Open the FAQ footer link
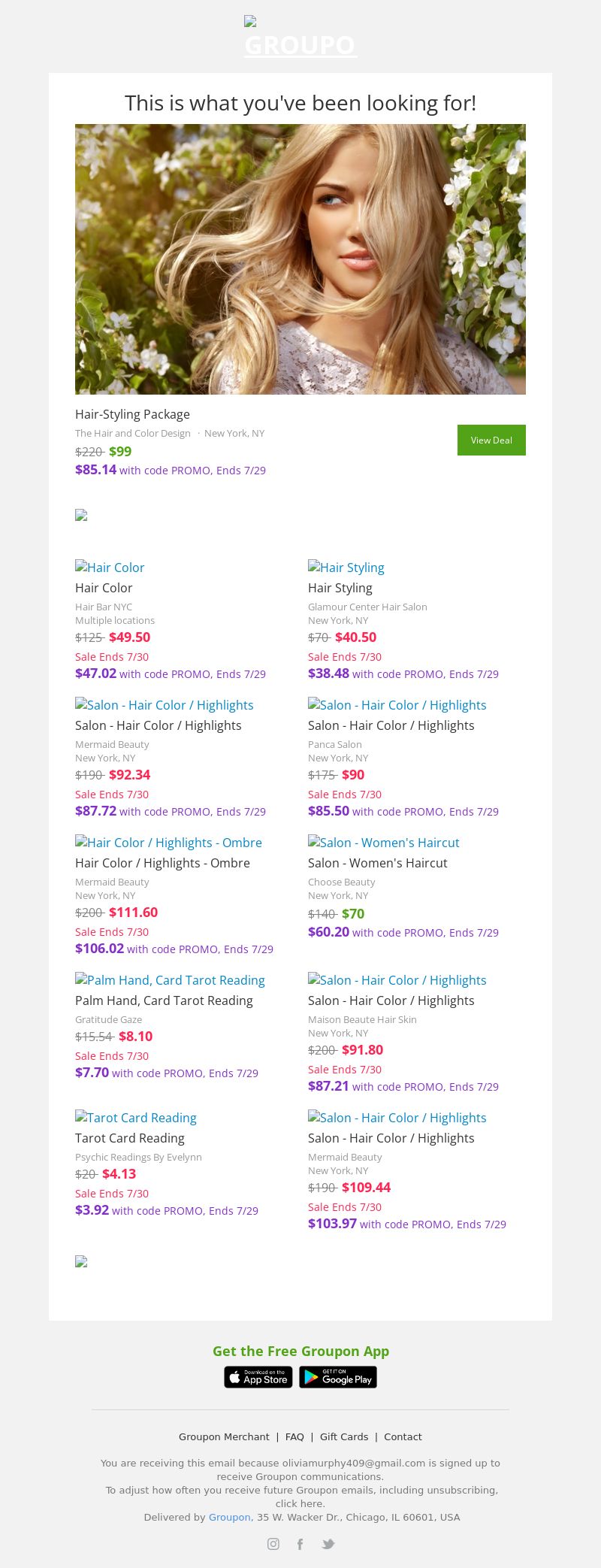 [294, 1436]
